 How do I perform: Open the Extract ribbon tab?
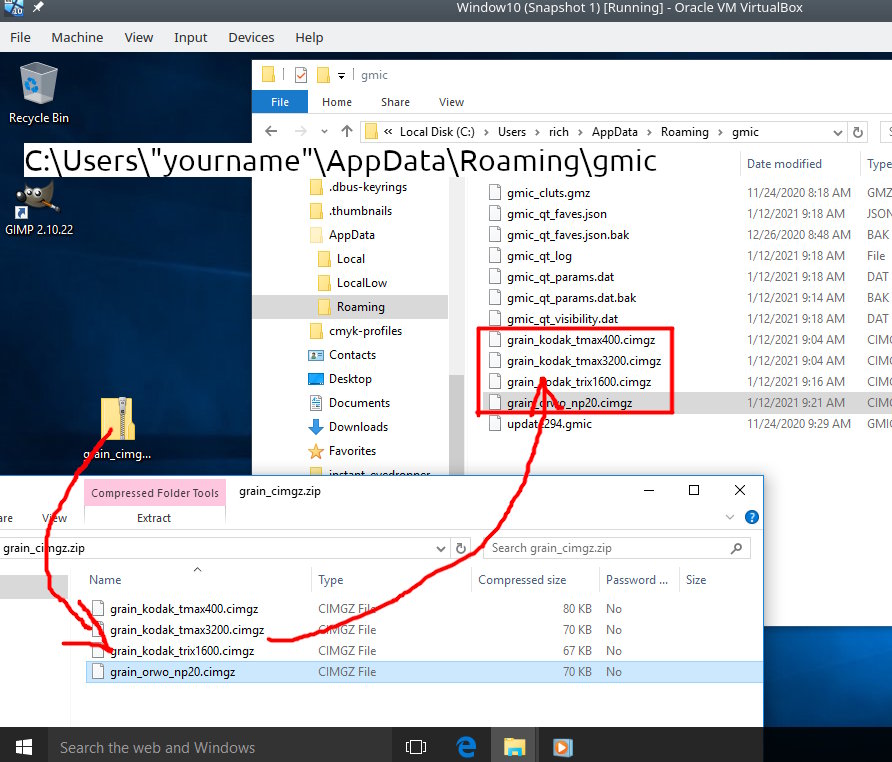click(x=154, y=518)
